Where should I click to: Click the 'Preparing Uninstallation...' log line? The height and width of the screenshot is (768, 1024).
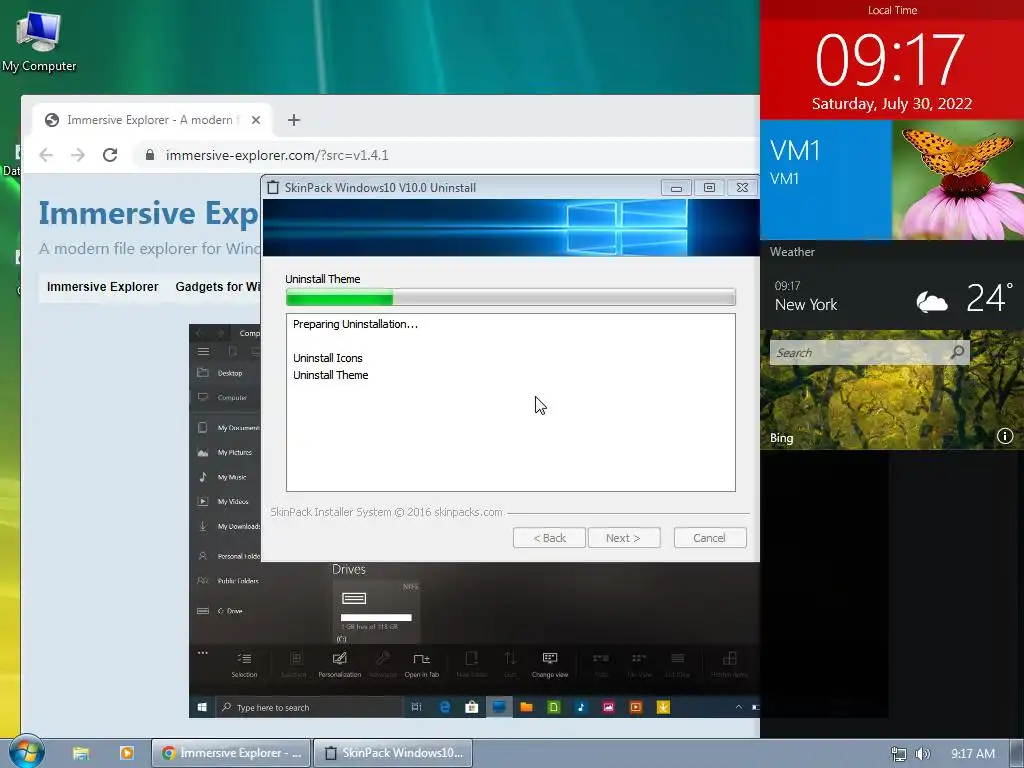point(355,324)
